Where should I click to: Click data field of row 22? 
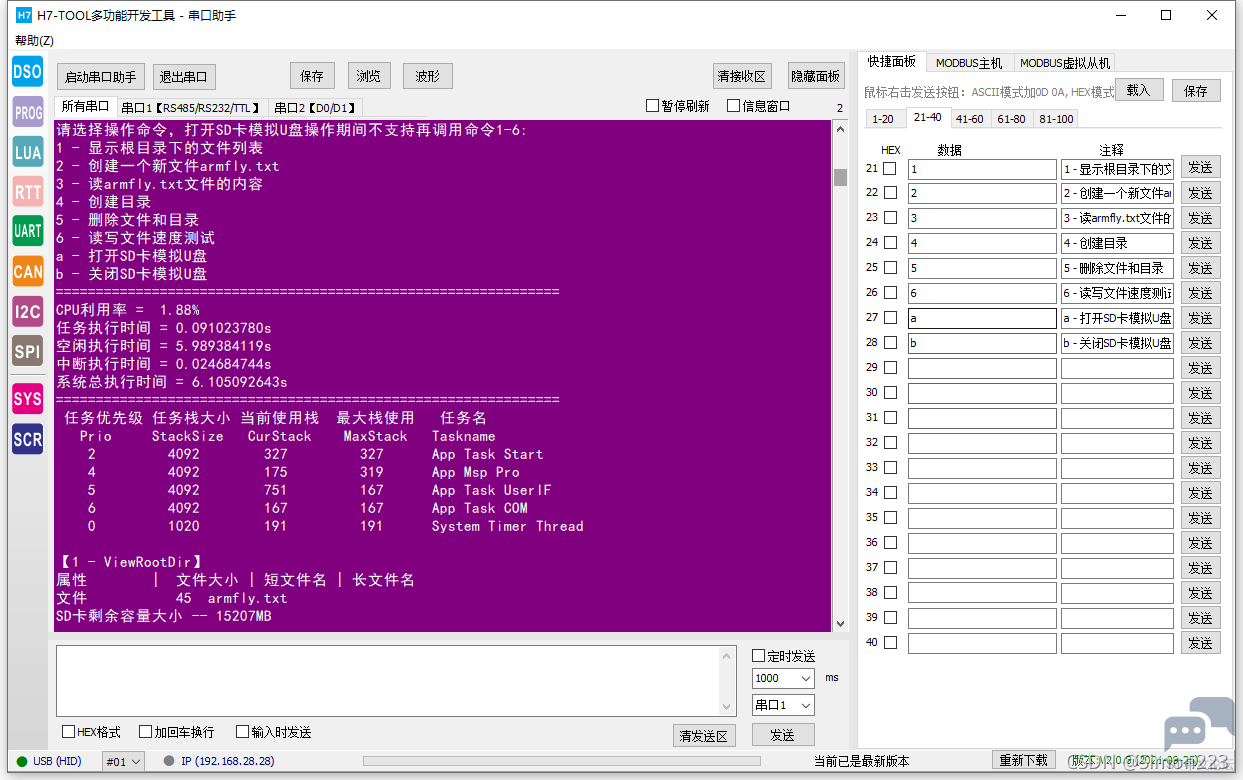pyautogui.click(x=982, y=193)
